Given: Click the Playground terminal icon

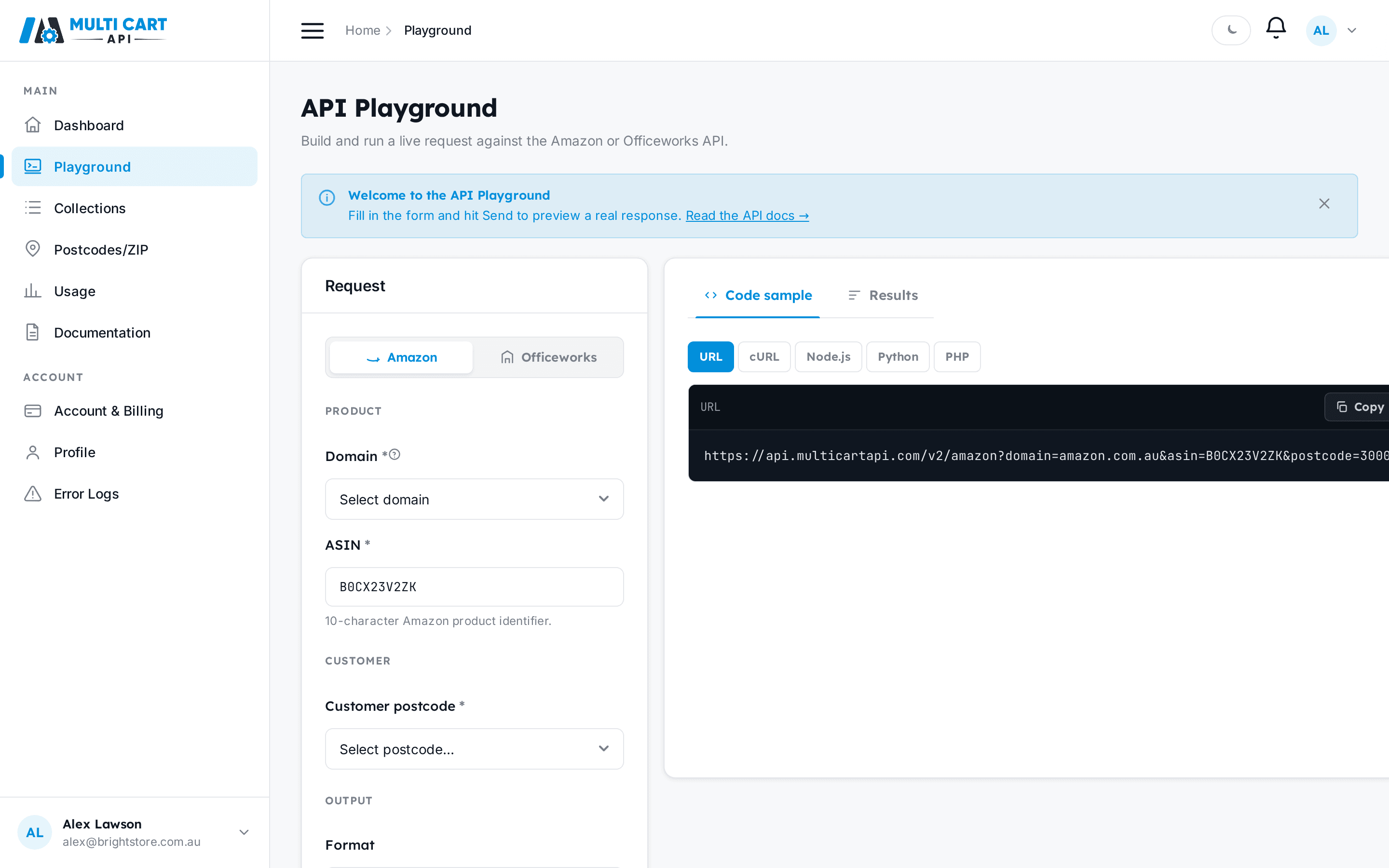Looking at the screenshot, I should 33,166.
